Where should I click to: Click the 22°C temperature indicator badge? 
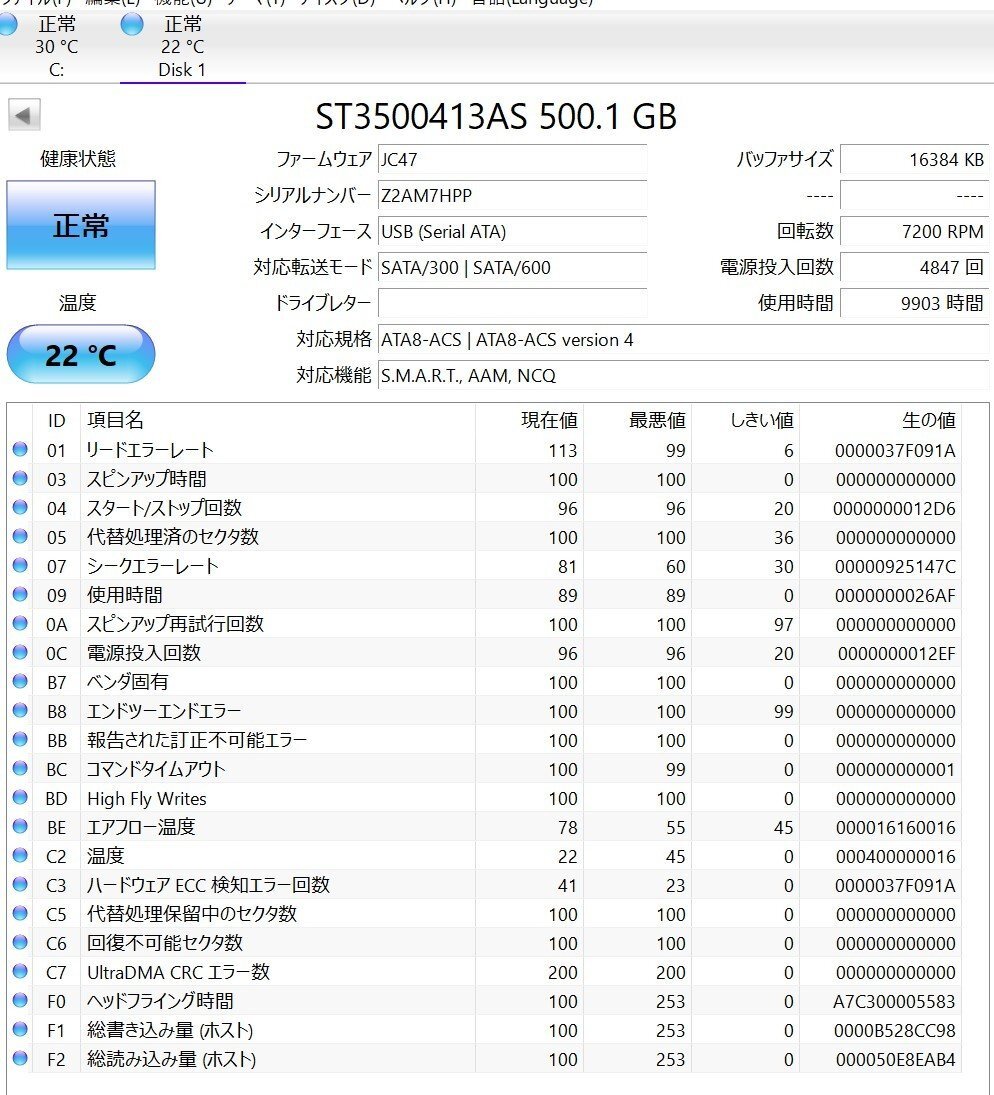80,353
